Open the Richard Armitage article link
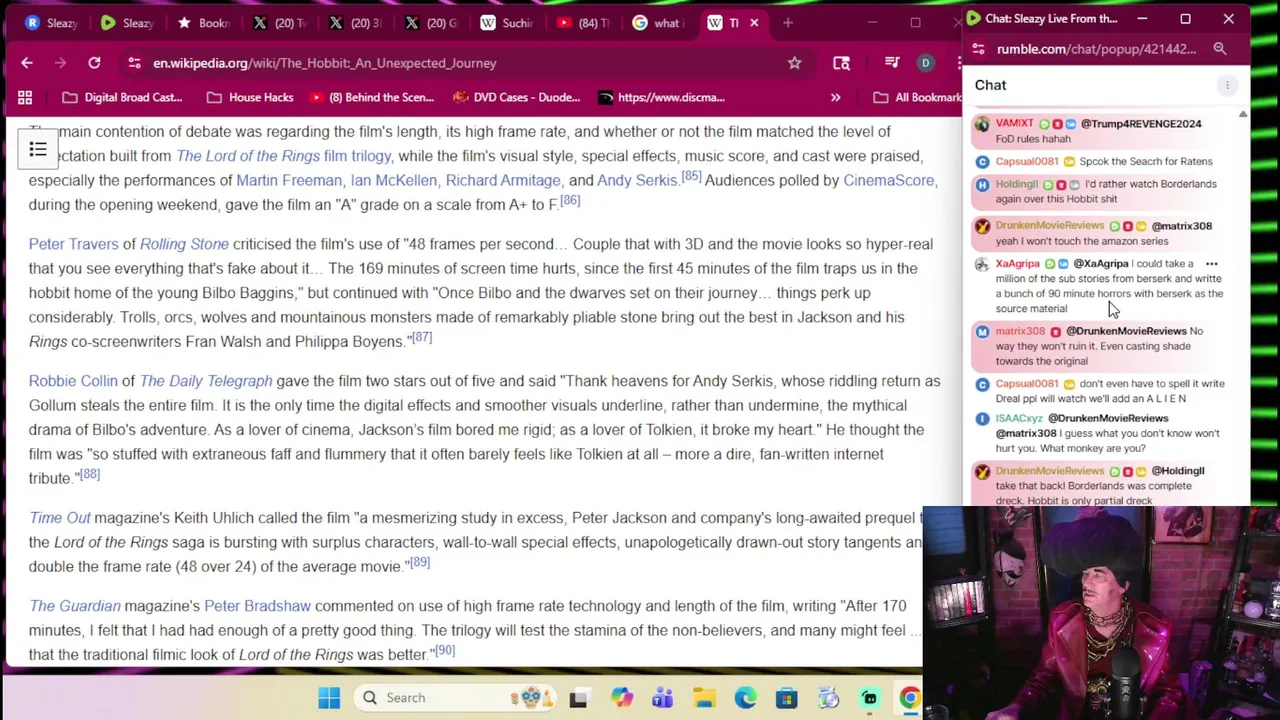This screenshot has width=1280, height=720. pyautogui.click(x=503, y=180)
